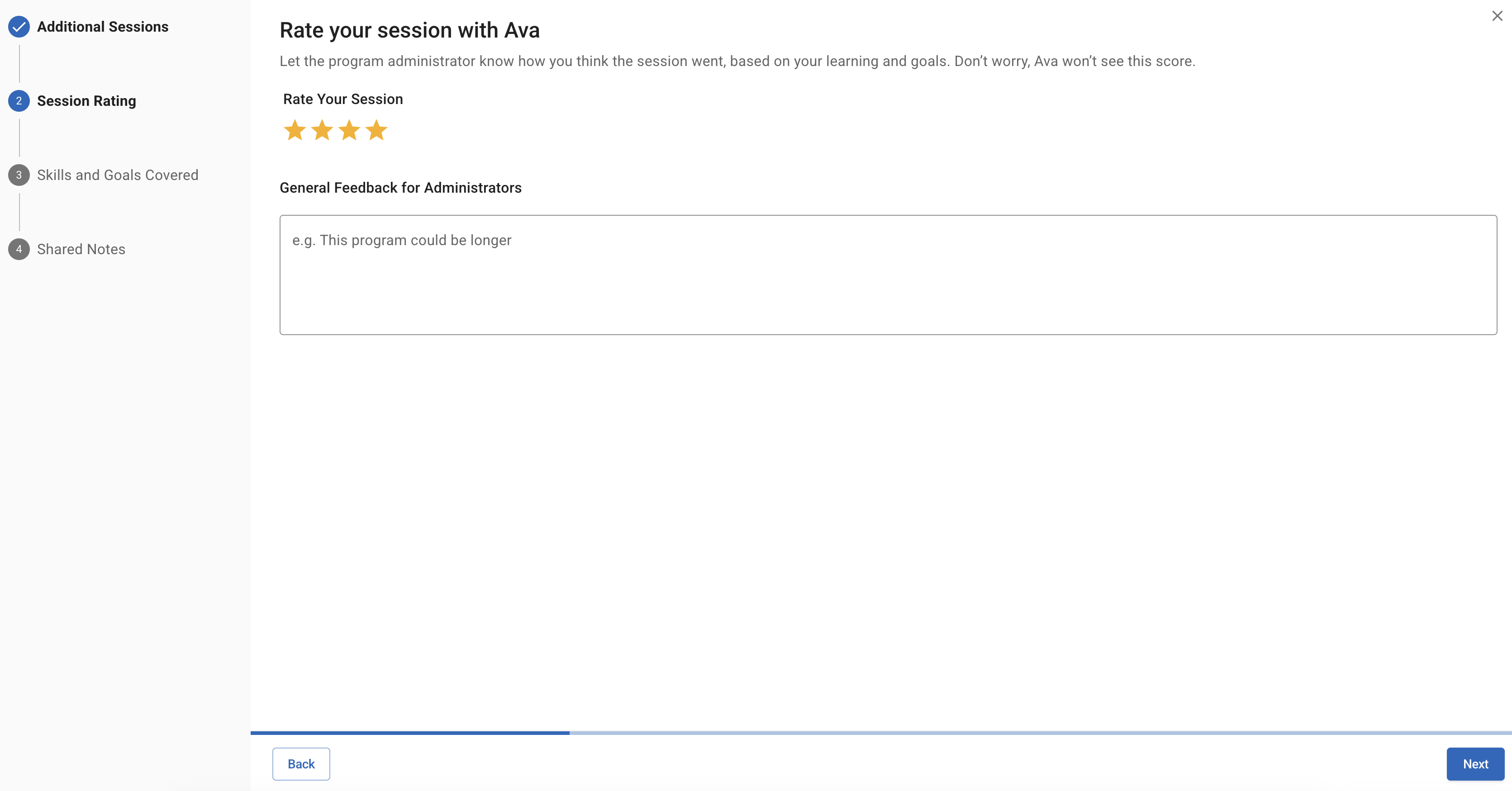This screenshot has width=1512, height=791.
Task: Click the wizard progress bar
Action: pos(880,733)
